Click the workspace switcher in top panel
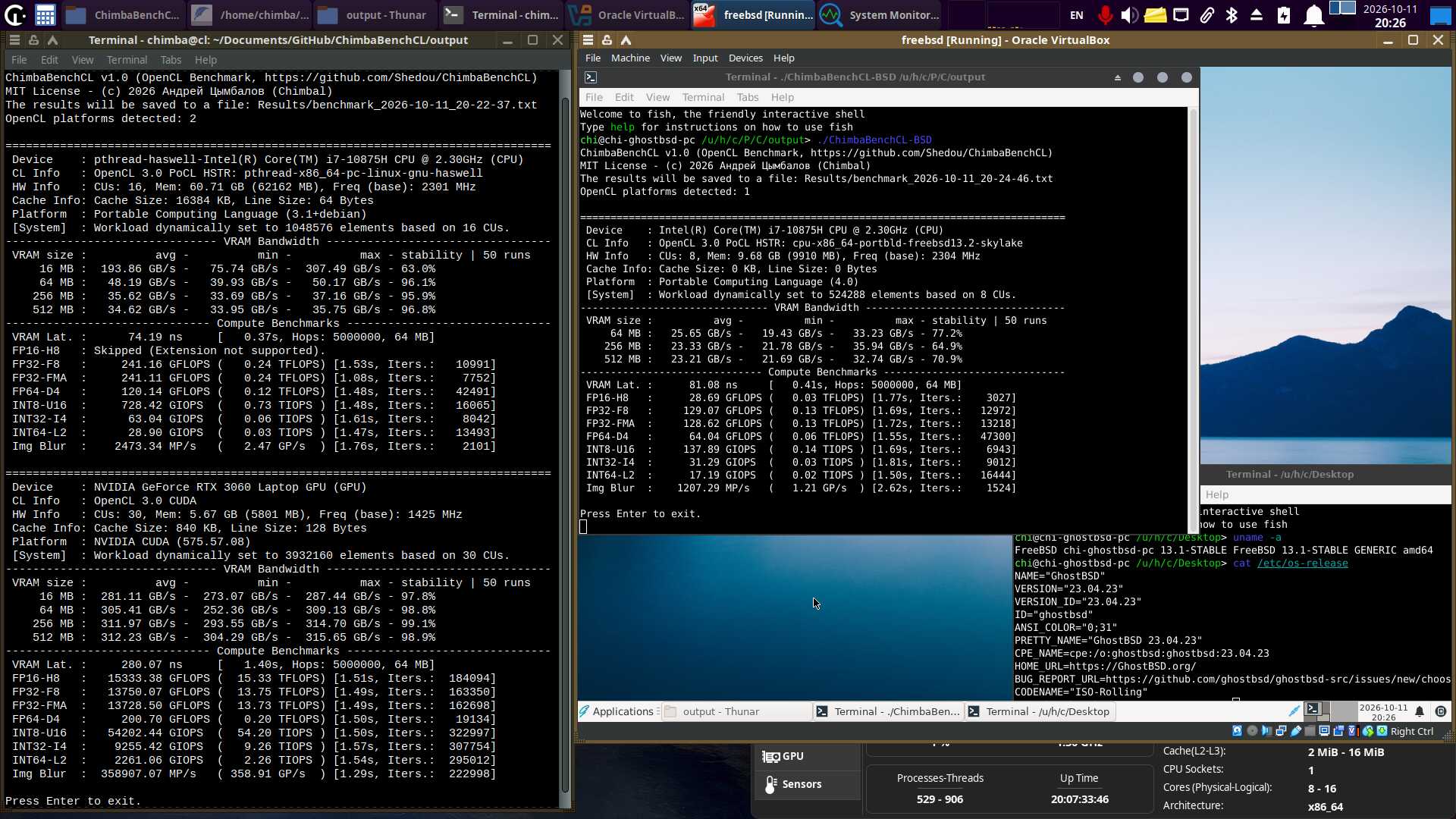This screenshot has height=819, width=1456. coord(1343,8)
